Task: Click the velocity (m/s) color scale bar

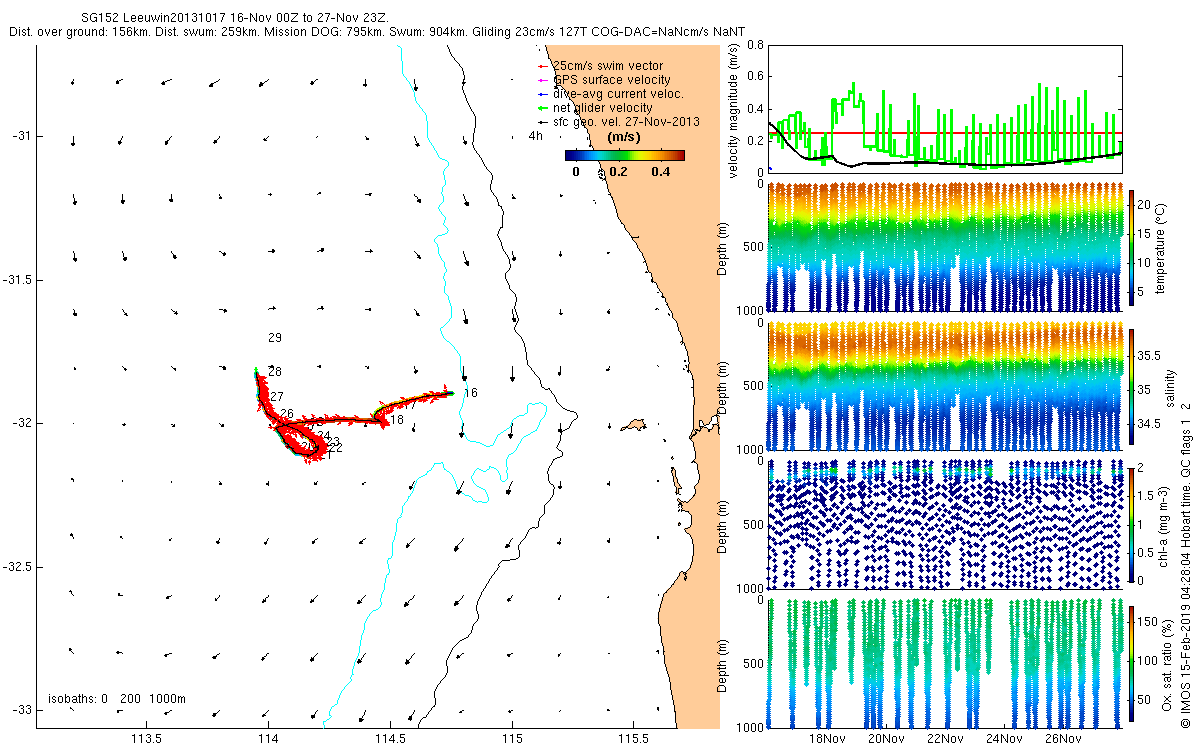Action: (625, 155)
